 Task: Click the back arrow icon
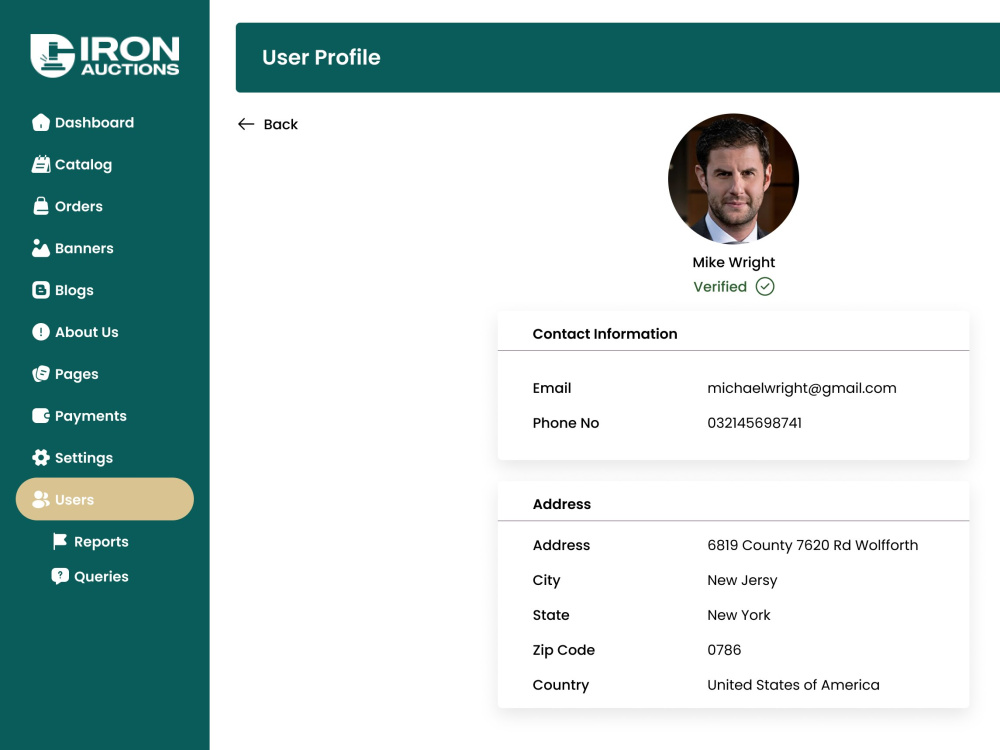point(246,124)
